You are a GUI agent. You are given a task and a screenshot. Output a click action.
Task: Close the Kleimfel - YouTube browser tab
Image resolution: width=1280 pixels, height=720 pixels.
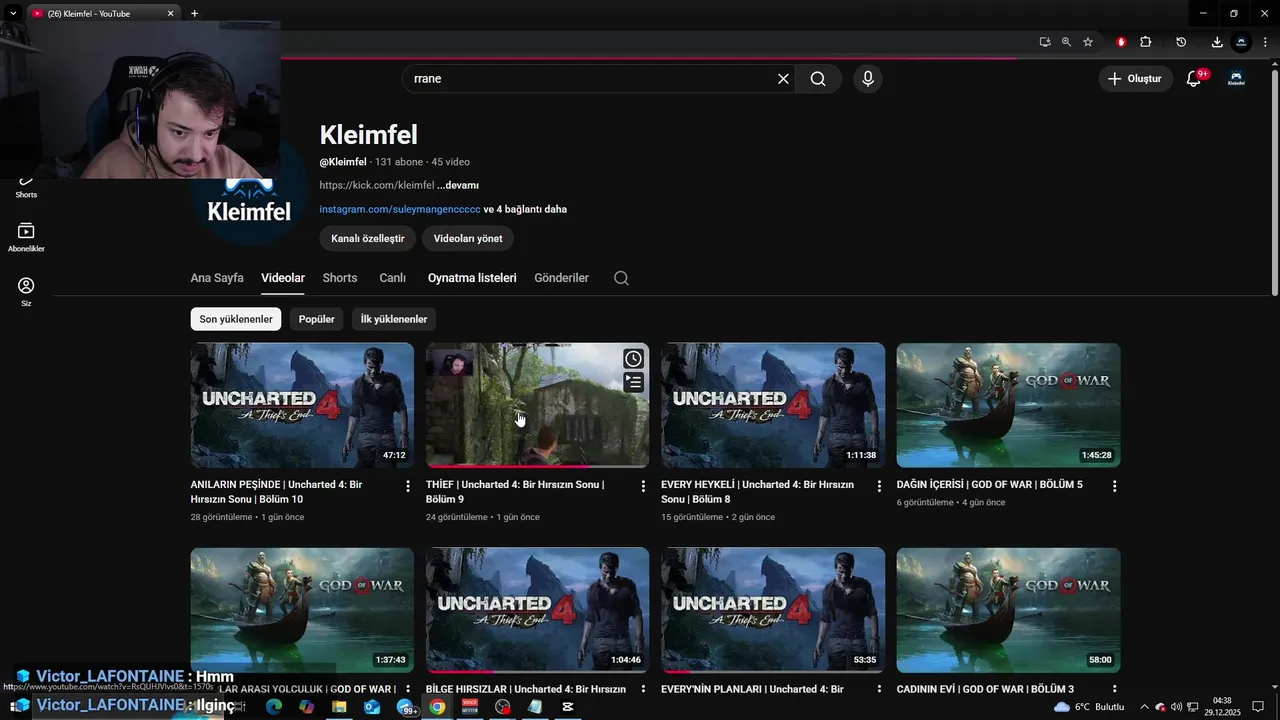tap(170, 13)
